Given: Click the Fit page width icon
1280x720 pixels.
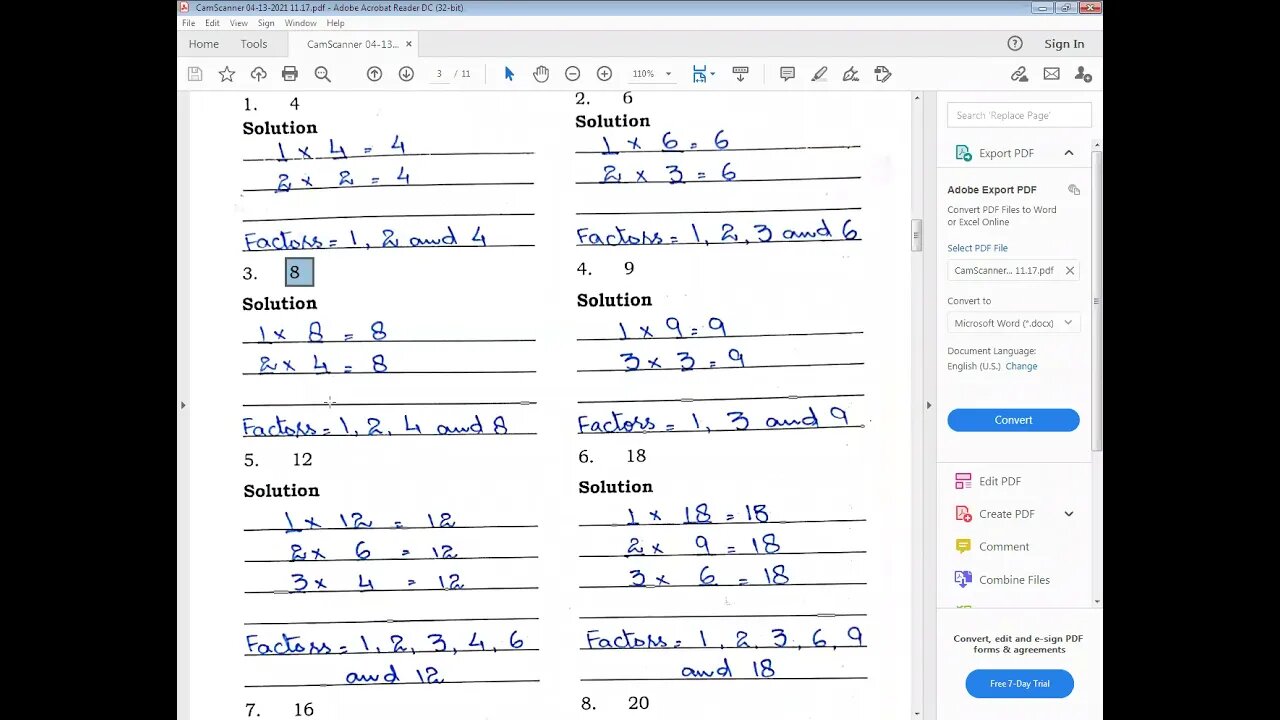Looking at the screenshot, I should pyautogui.click(x=699, y=74).
